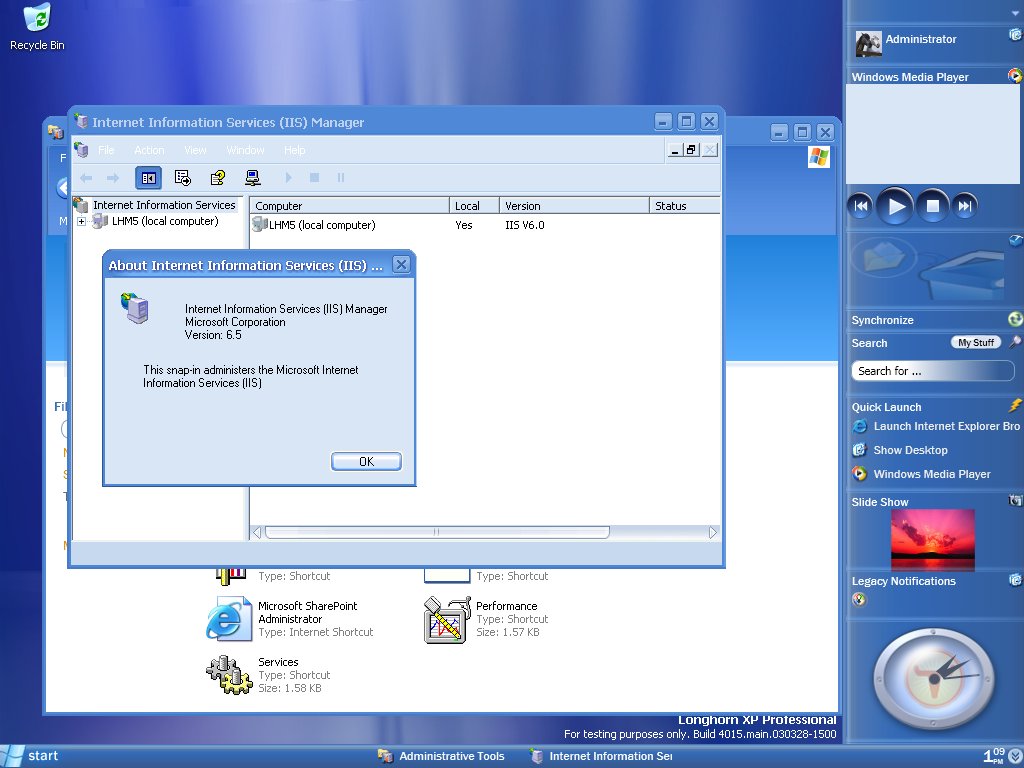
Task: Click the Search for... input field
Action: click(933, 371)
